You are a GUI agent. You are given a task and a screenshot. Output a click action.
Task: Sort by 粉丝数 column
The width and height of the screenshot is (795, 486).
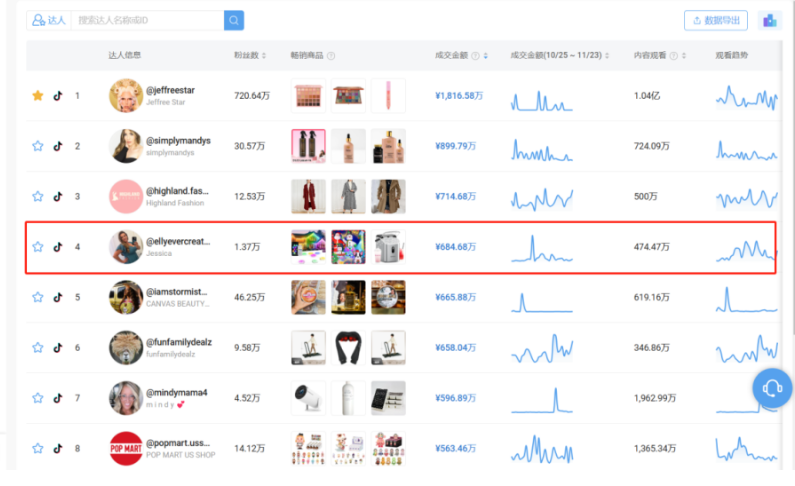[264, 56]
